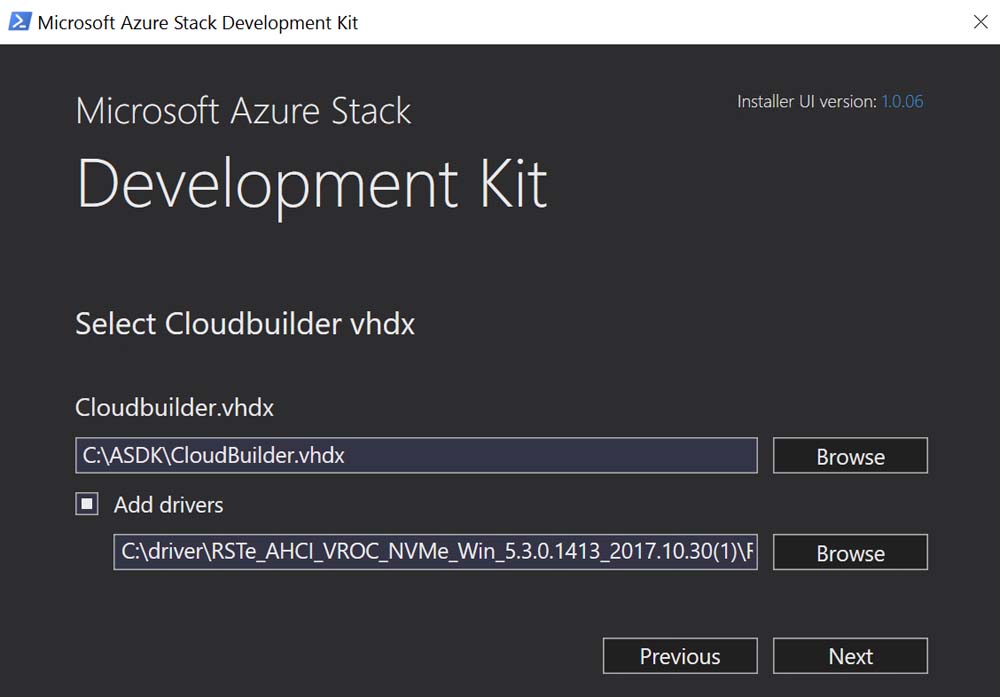Focus the C:\ASDK\CloudBuilder.vhdx path field

(x=415, y=455)
